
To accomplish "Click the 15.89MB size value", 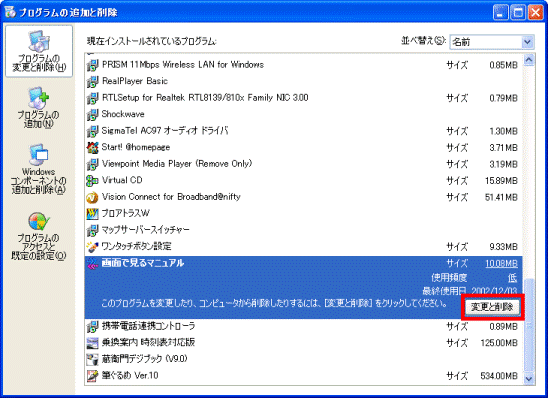I will (x=501, y=181).
